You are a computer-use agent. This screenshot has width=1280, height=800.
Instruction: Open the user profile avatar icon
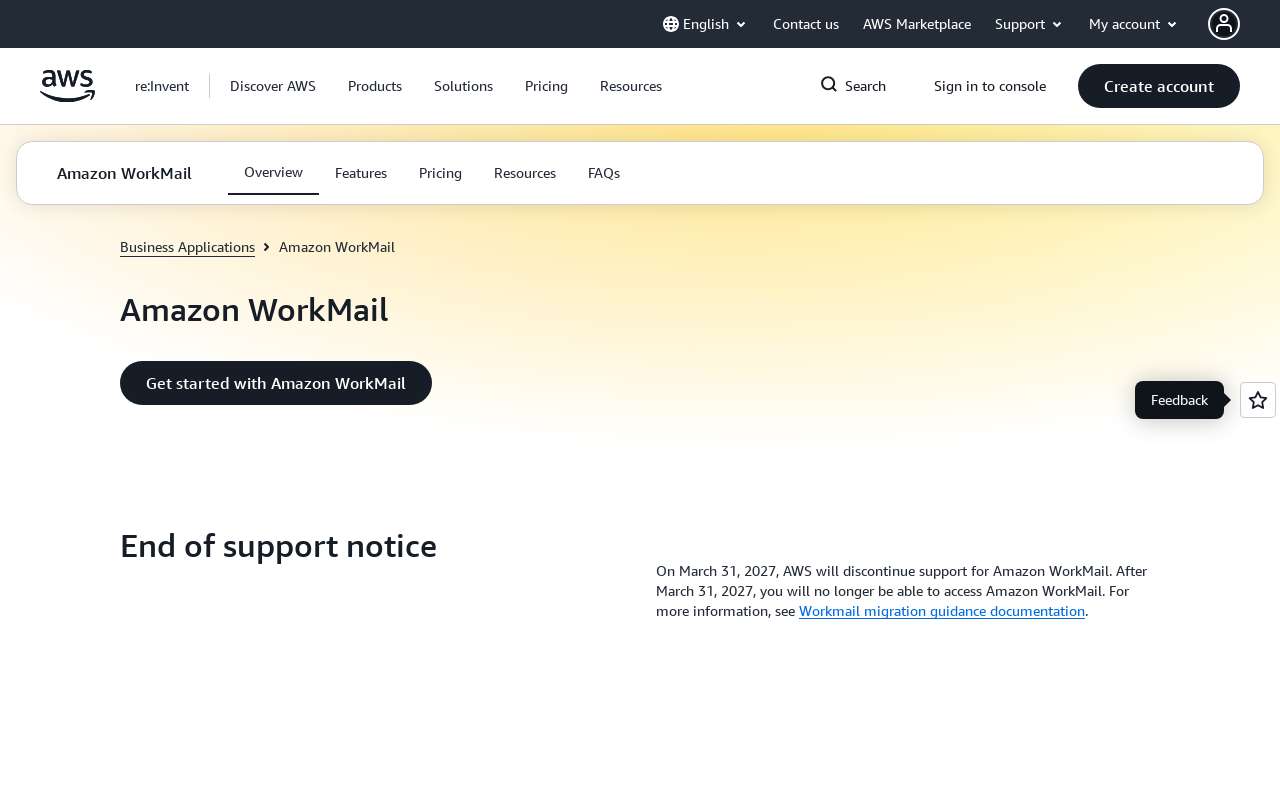coord(1224,24)
